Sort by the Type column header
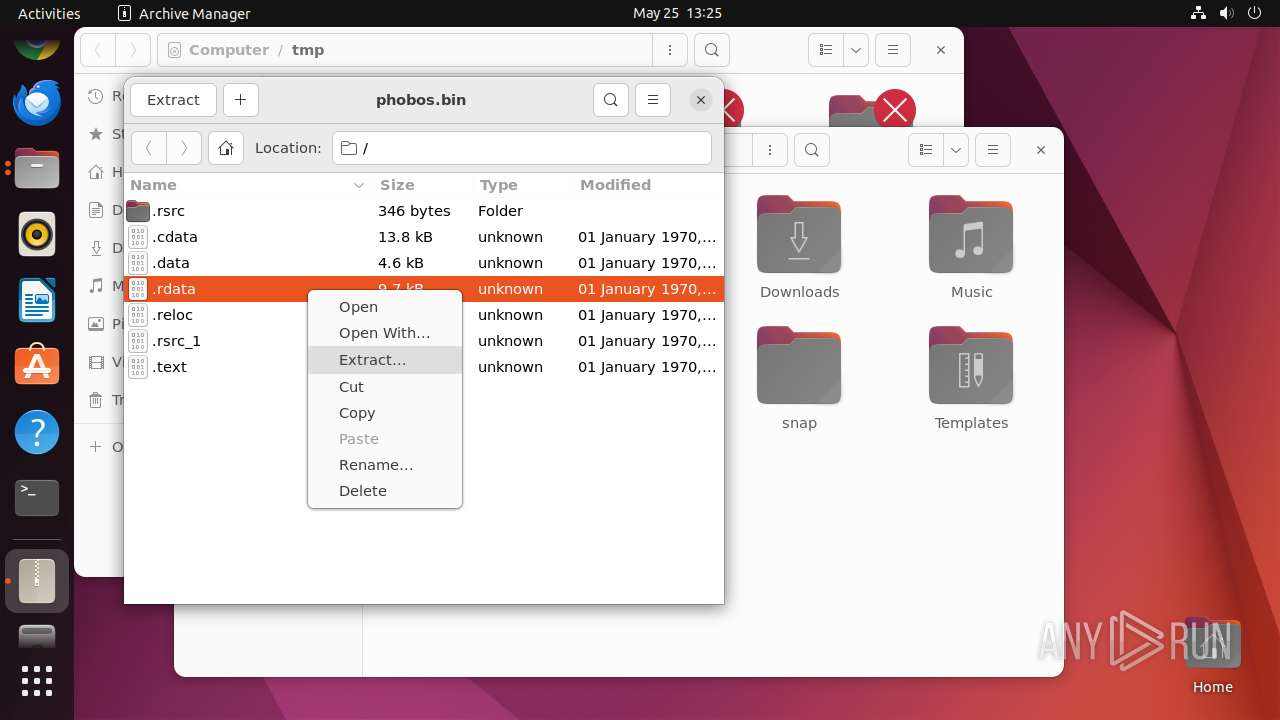 coord(522,185)
